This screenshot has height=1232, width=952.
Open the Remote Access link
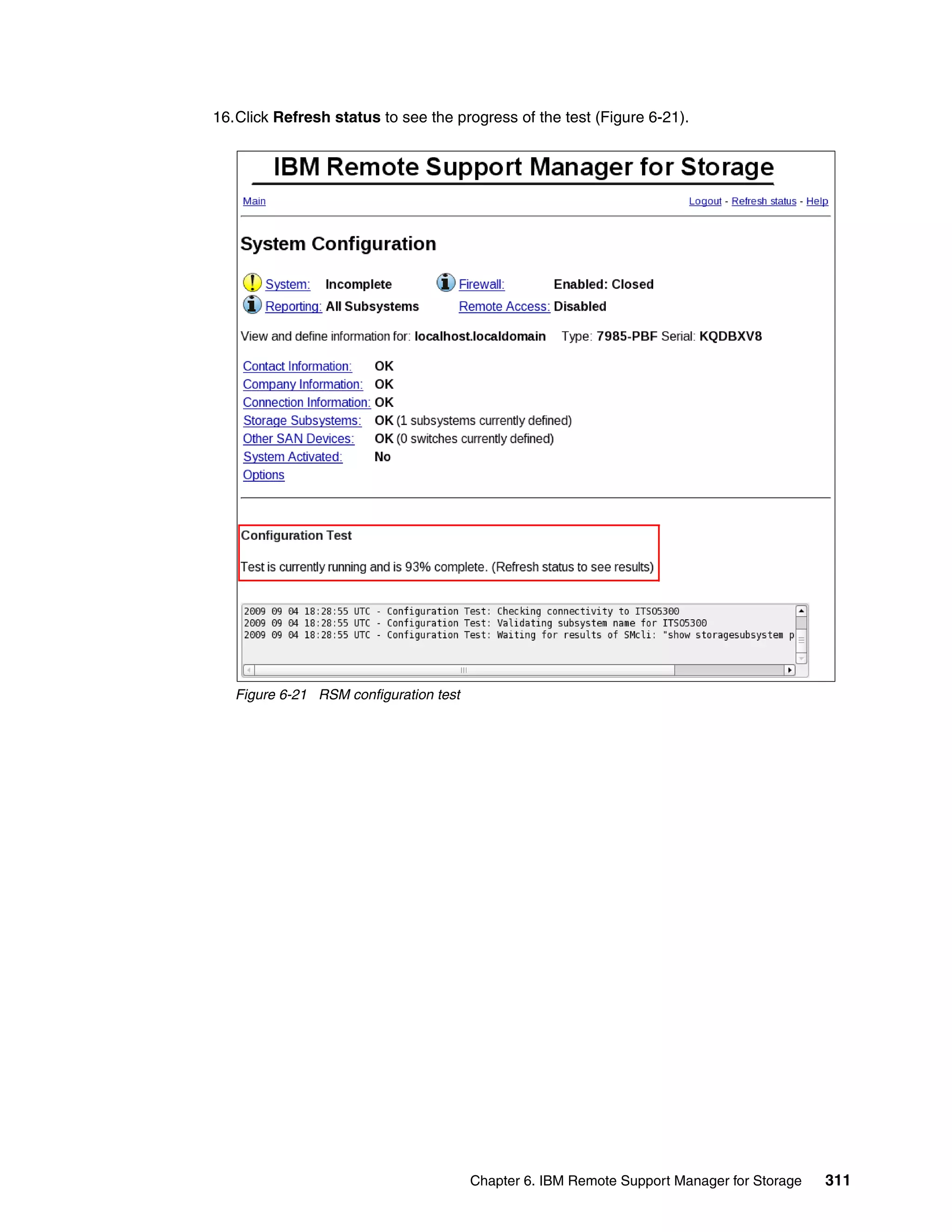coord(504,306)
